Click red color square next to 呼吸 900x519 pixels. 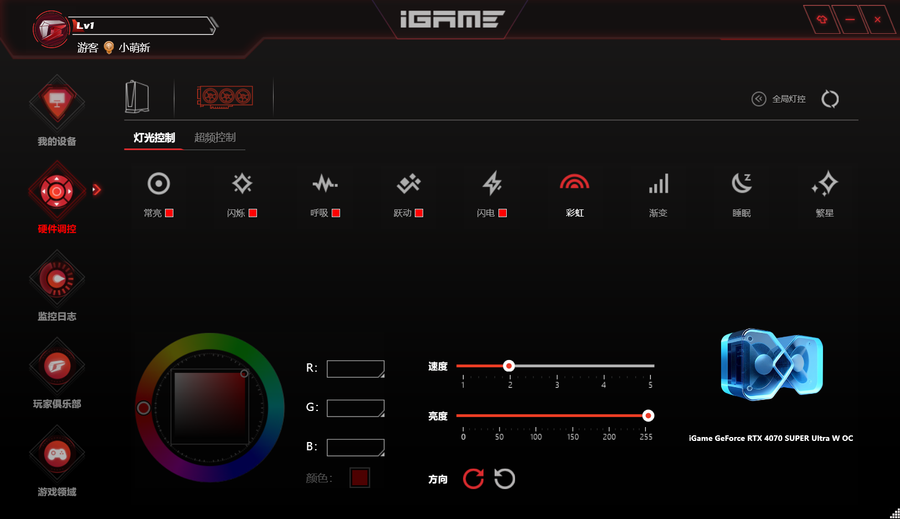(336, 213)
